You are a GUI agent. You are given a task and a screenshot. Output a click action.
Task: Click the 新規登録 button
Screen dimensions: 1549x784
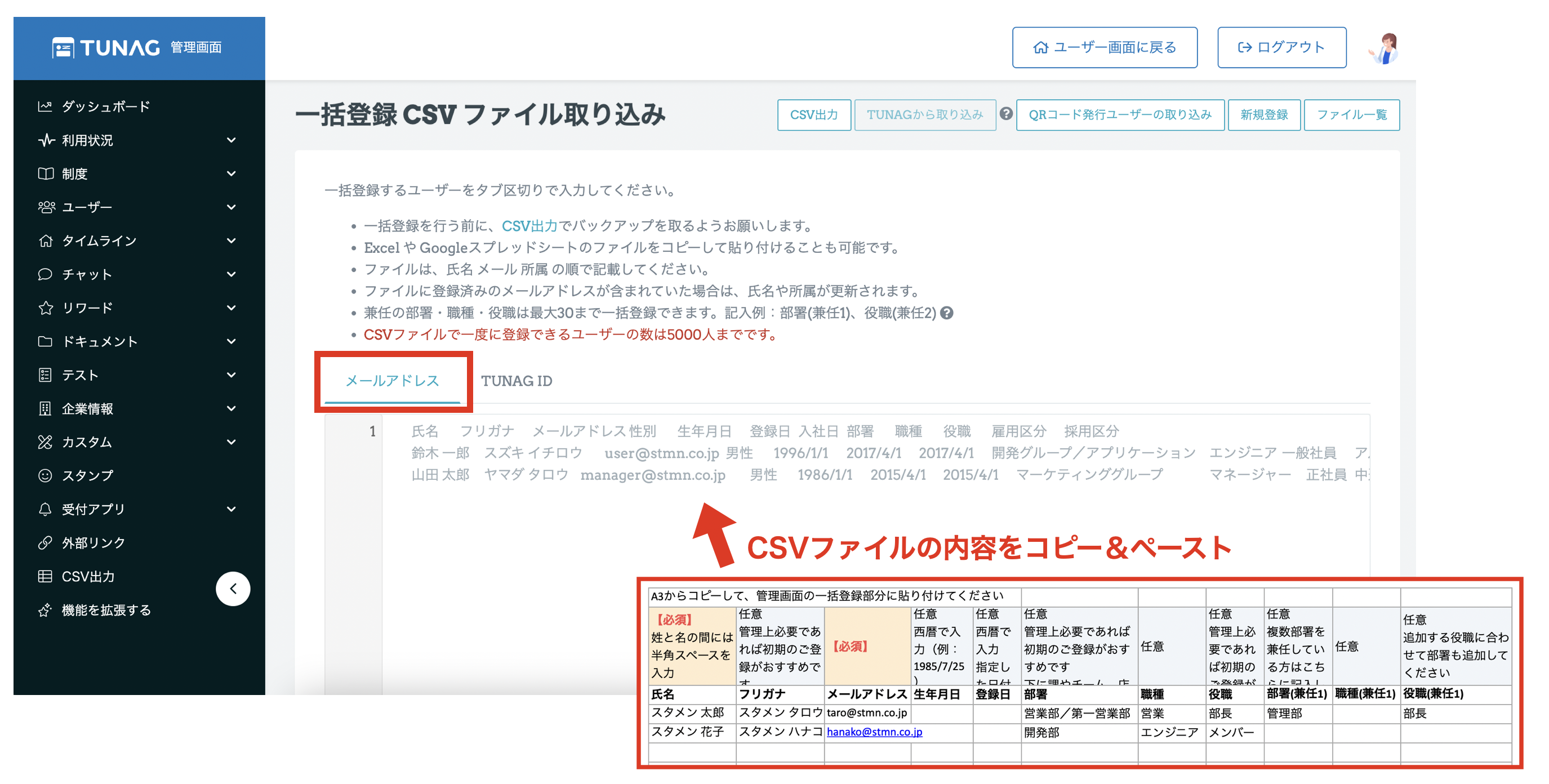point(1264,115)
